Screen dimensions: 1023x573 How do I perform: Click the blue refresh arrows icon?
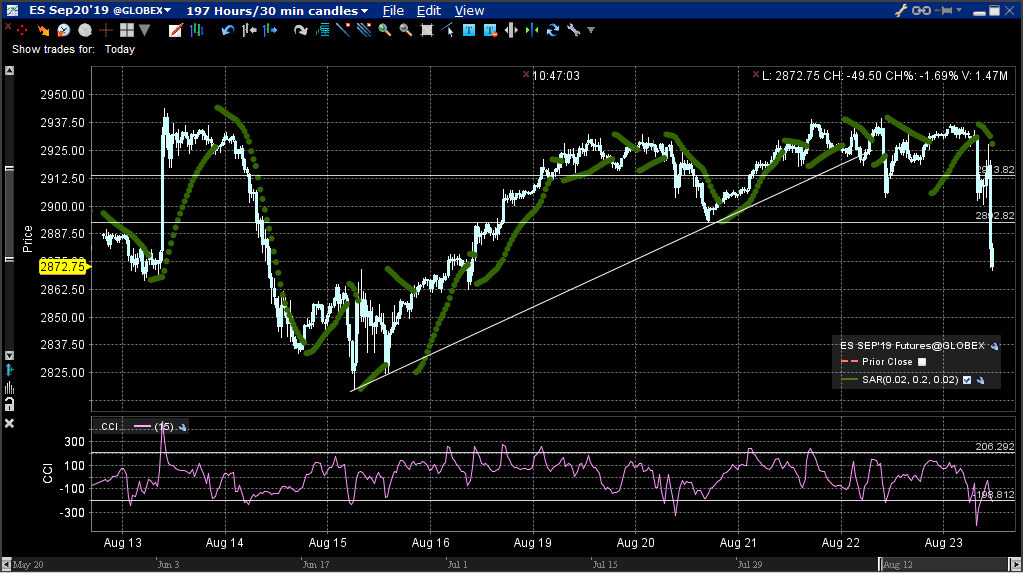coord(553,30)
